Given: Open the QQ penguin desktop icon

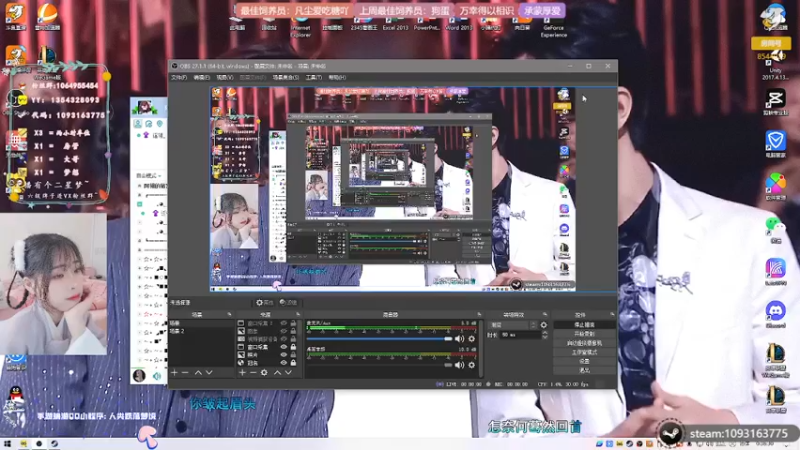Looking at the screenshot, I should click(x=16, y=396).
